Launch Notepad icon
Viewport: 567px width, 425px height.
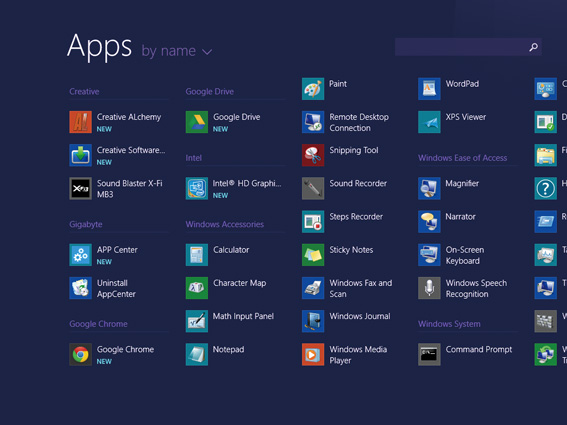[197, 354]
